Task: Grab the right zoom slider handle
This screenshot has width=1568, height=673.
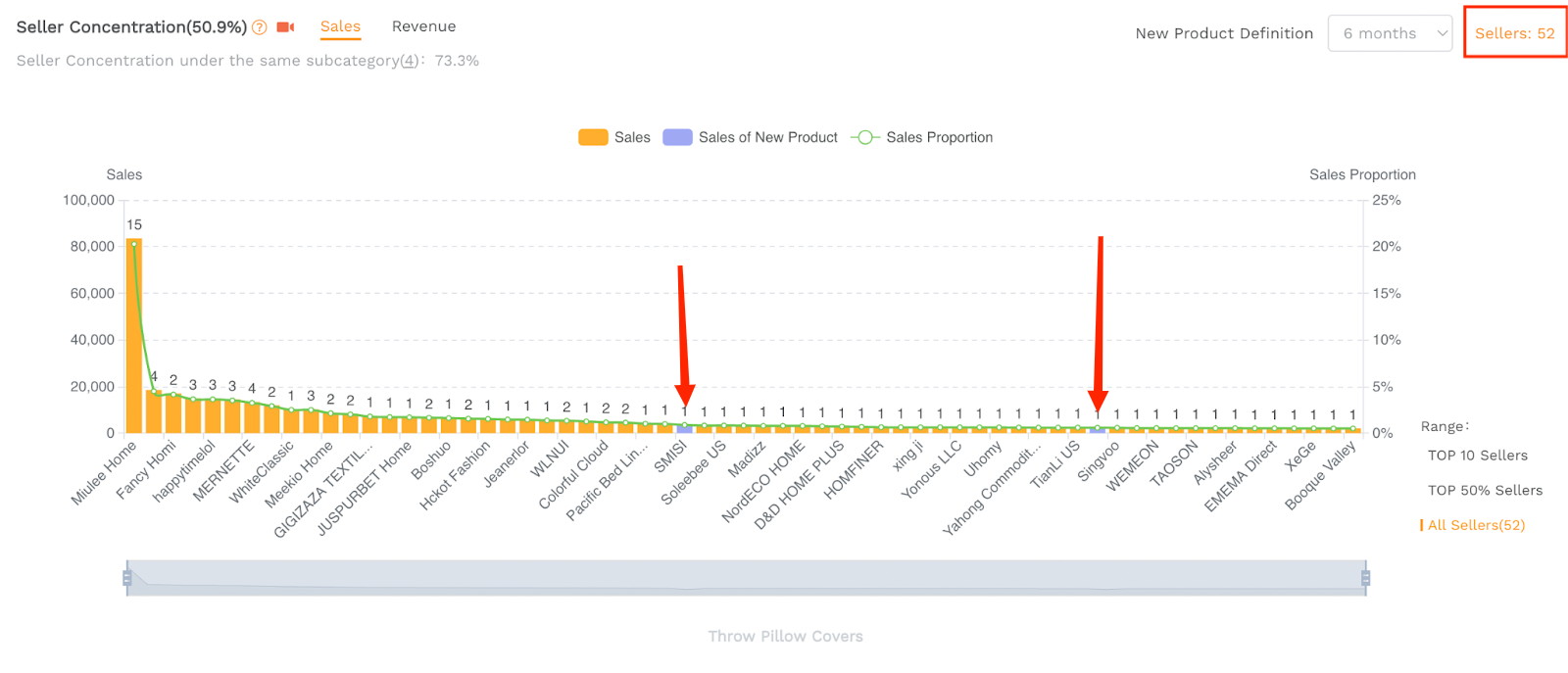Action: coord(1365,578)
